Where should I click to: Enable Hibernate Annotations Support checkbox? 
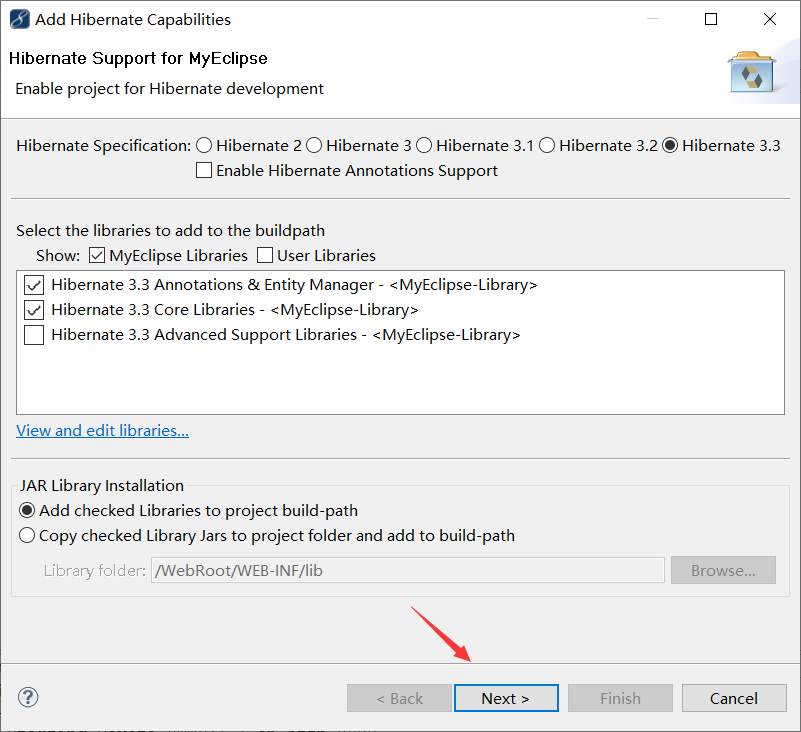pyautogui.click(x=204, y=170)
